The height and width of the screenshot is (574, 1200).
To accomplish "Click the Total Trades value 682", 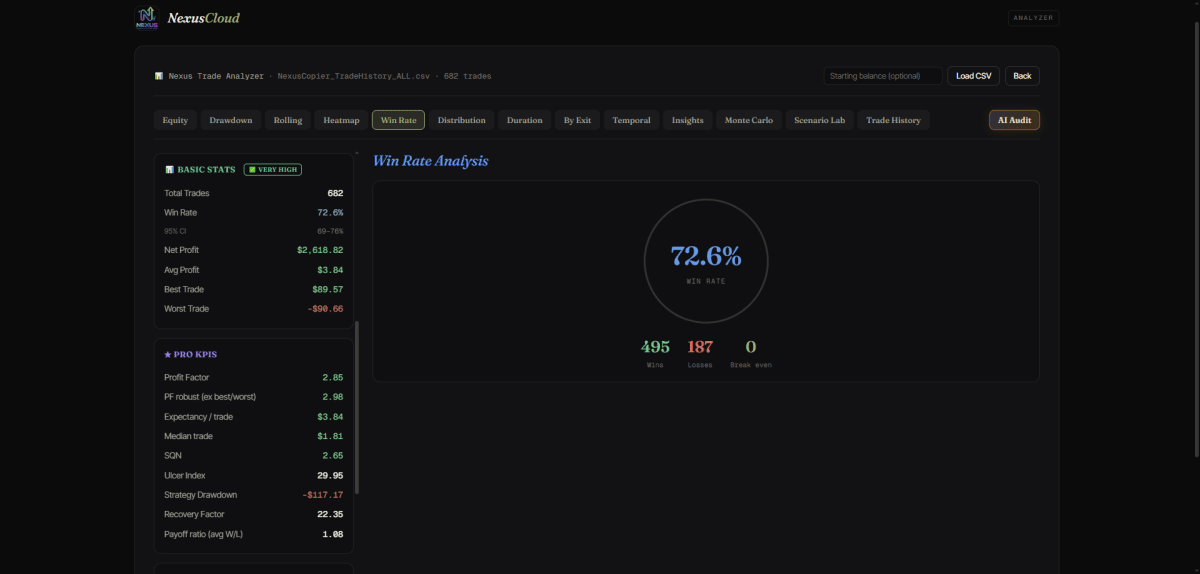I will pos(335,193).
